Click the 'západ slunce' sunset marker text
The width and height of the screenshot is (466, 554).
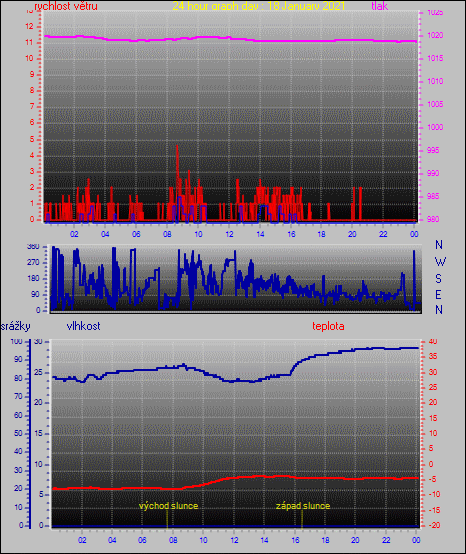pos(303,506)
